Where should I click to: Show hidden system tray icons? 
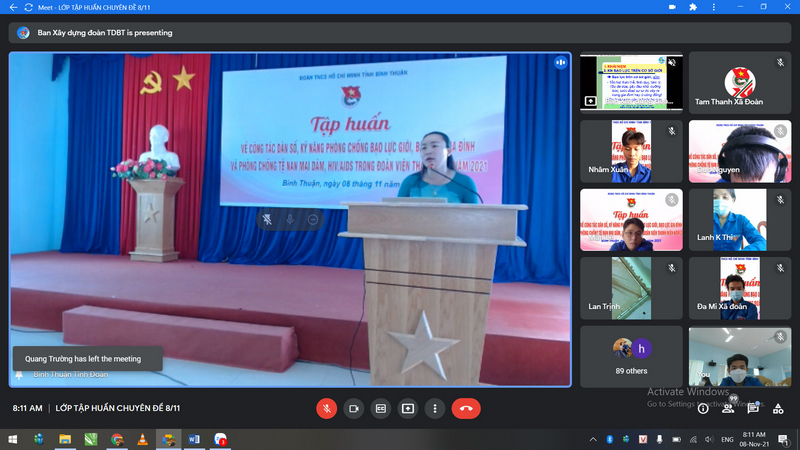pyautogui.click(x=594, y=439)
